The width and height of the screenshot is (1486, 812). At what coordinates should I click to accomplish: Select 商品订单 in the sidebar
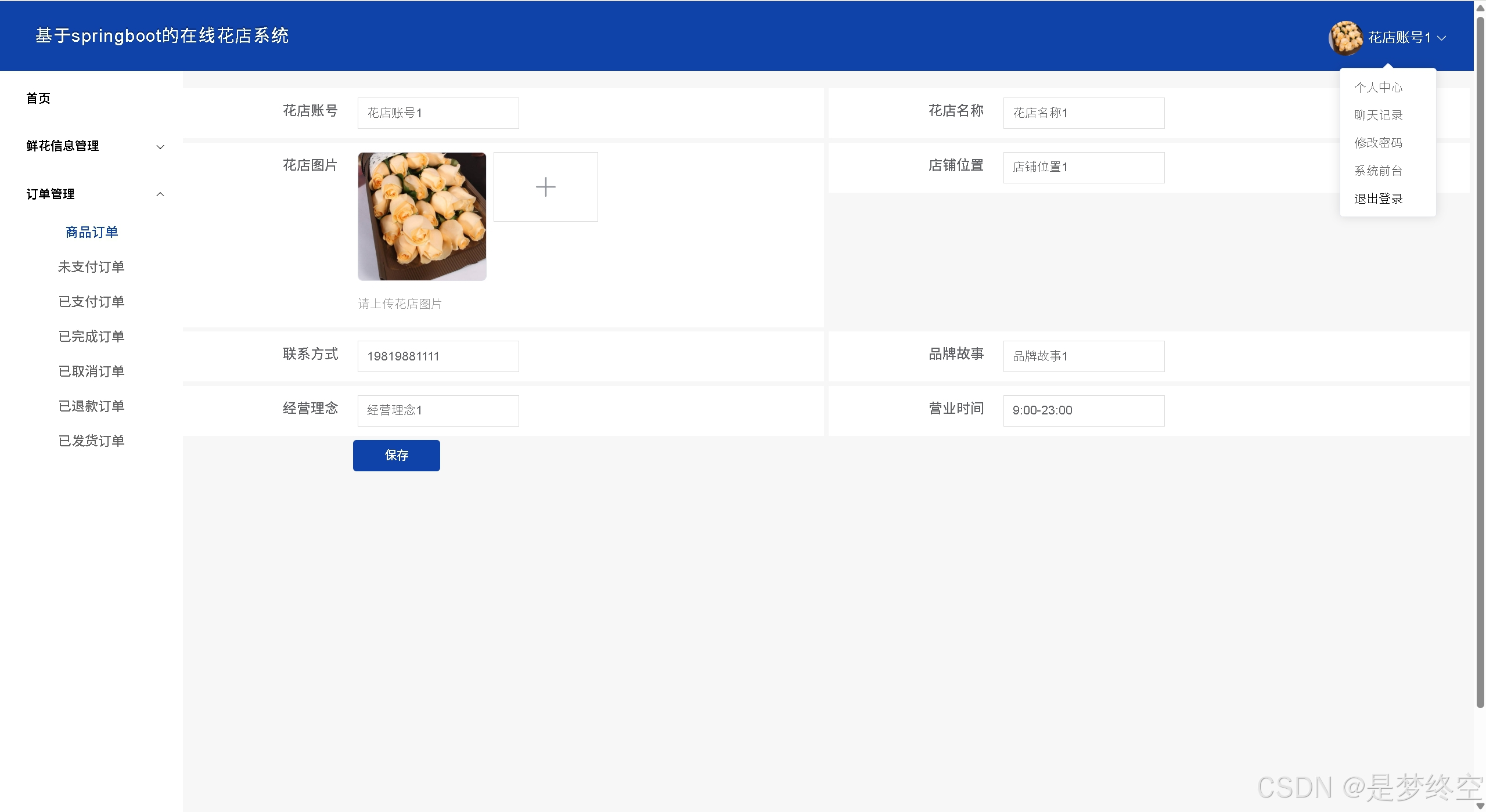(x=91, y=232)
